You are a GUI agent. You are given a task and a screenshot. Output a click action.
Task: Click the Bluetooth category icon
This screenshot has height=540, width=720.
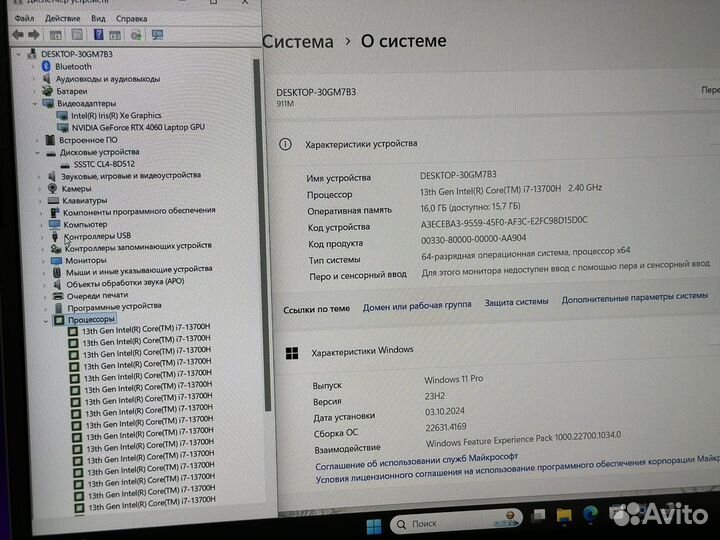(46, 67)
